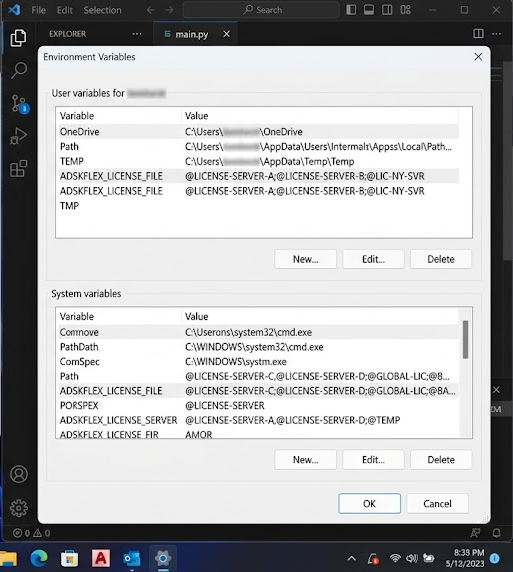Screen dimensions: 513x572
Task: Click New under System variables
Action: pos(305,460)
